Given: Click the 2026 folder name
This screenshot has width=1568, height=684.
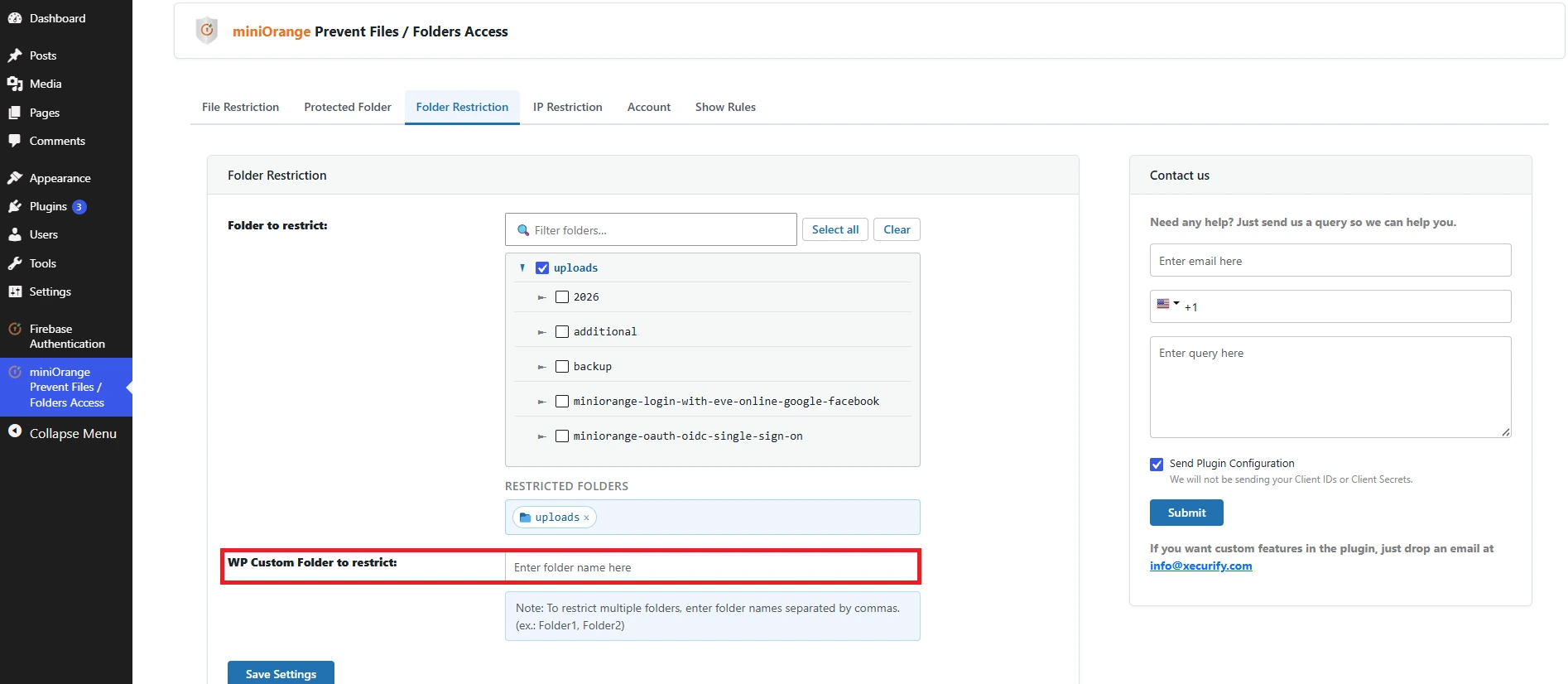Looking at the screenshot, I should 586,296.
